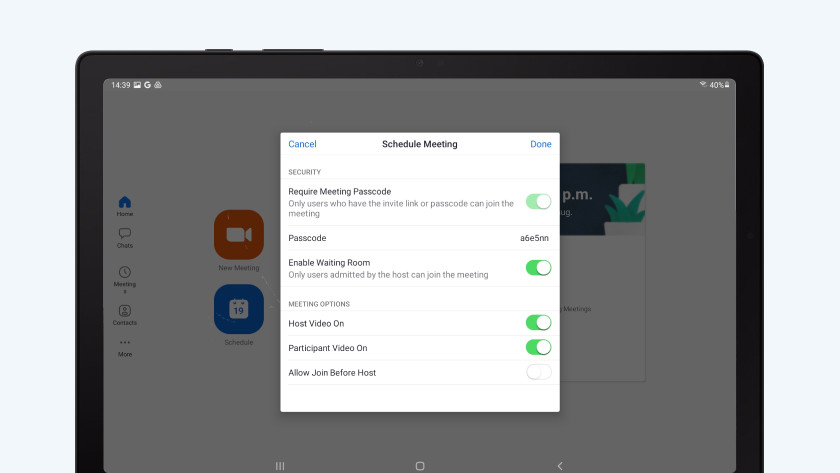The image size is (840, 473).
Task: Turn off Host Video On switch
Action: point(538,323)
